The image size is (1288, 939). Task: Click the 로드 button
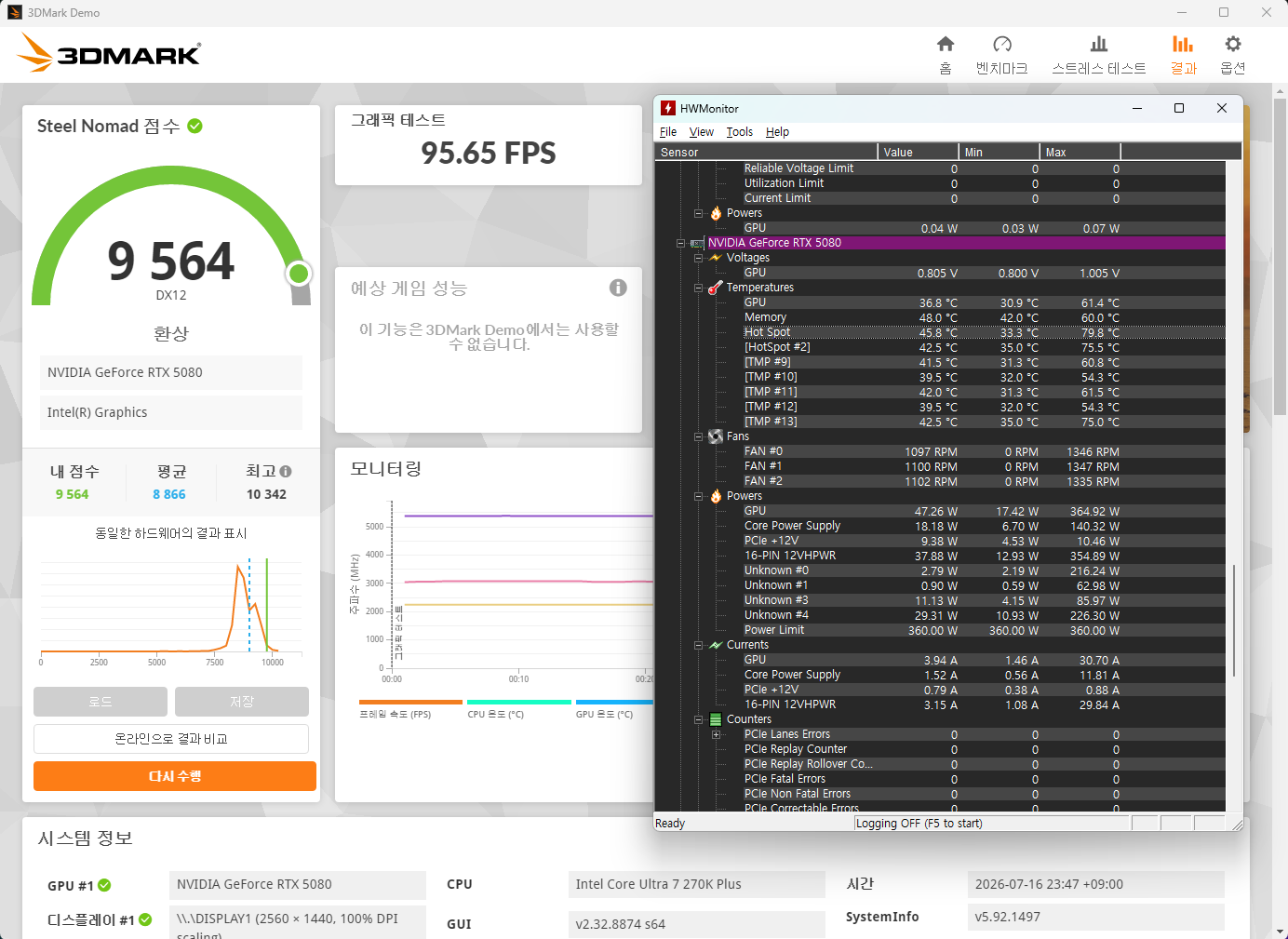(101, 702)
